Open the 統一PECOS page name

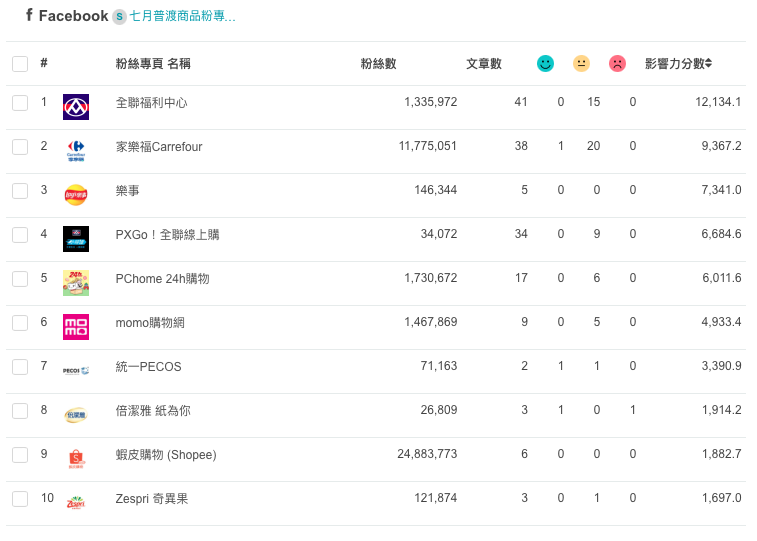click(x=148, y=367)
